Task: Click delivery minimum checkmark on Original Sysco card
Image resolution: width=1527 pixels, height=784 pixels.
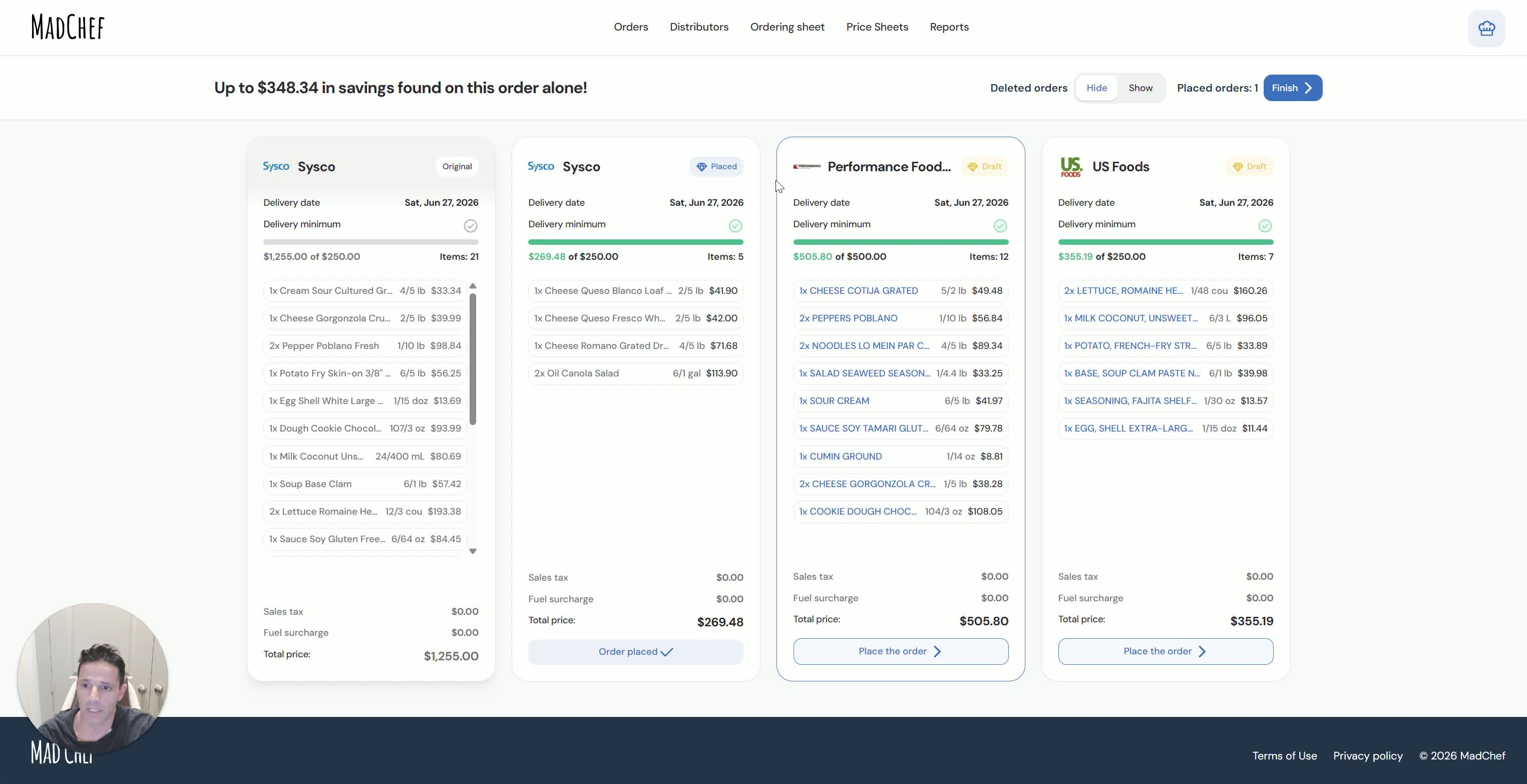Action: [471, 226]
